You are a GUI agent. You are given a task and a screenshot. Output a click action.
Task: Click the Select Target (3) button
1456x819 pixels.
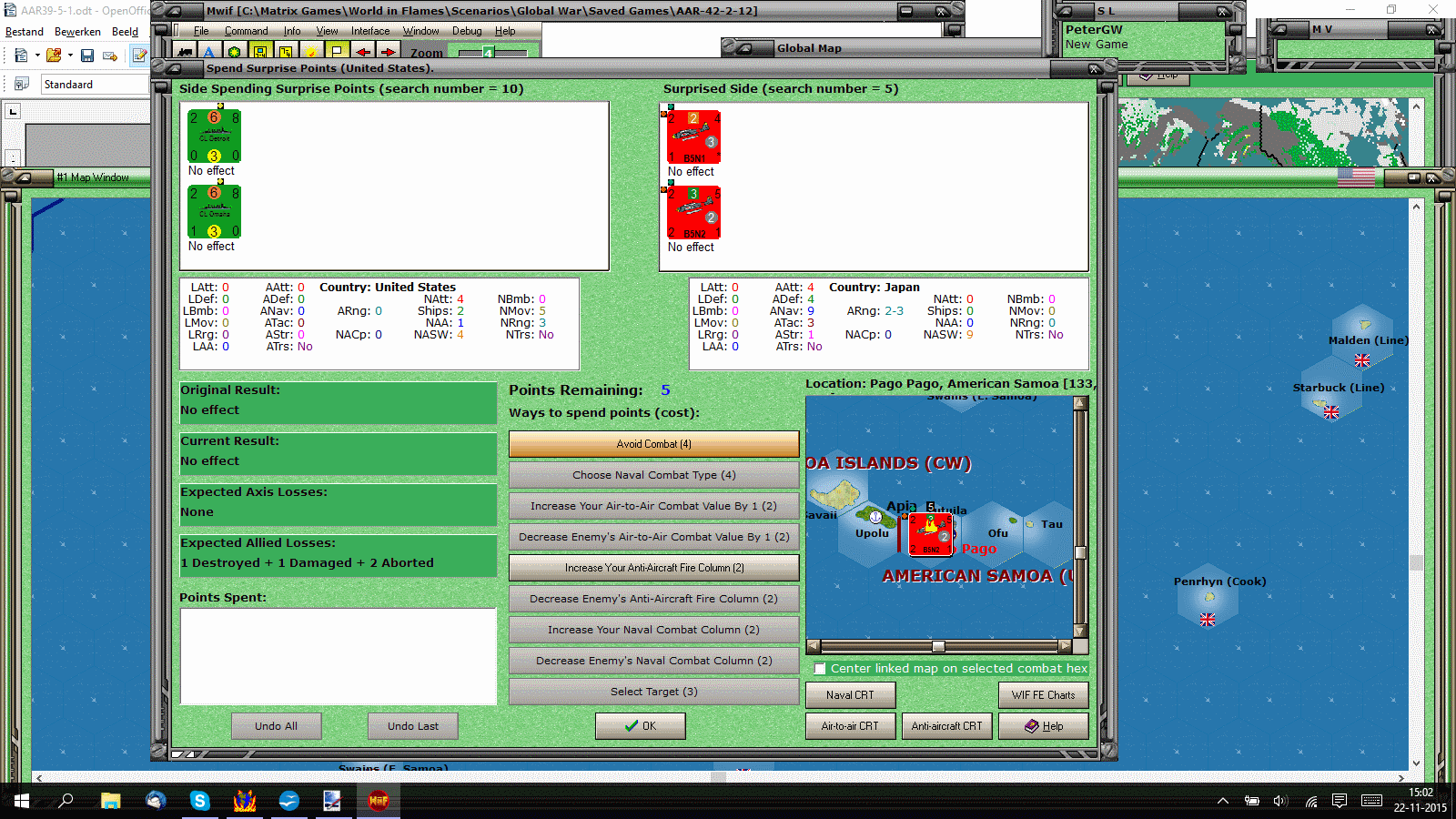(654, 692)
